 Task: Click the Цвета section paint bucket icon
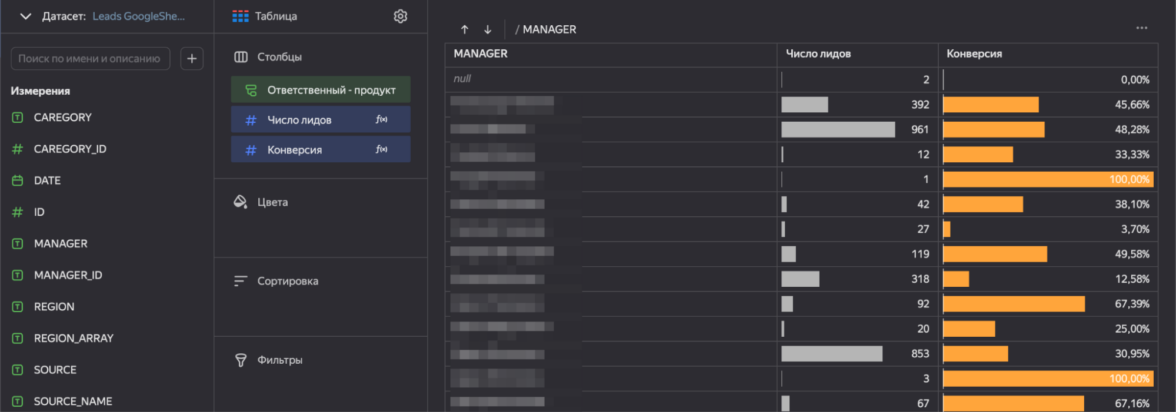240,202
